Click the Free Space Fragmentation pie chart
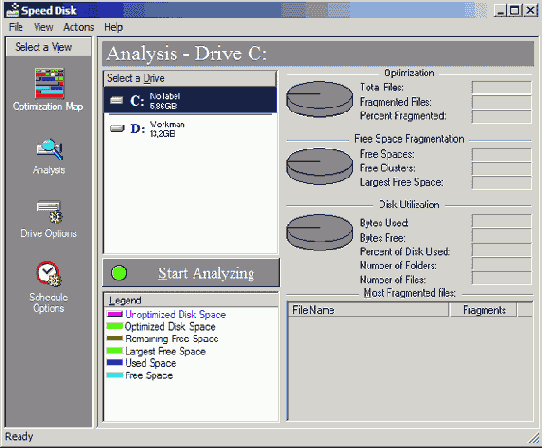Image resolution: width=542 pixels, height=448 pixels. click(x=320, y=166)
